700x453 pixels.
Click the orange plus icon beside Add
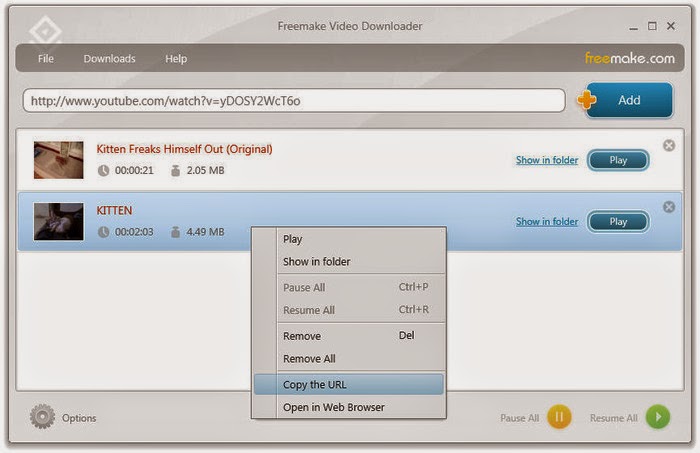click(x=587, y=100)
